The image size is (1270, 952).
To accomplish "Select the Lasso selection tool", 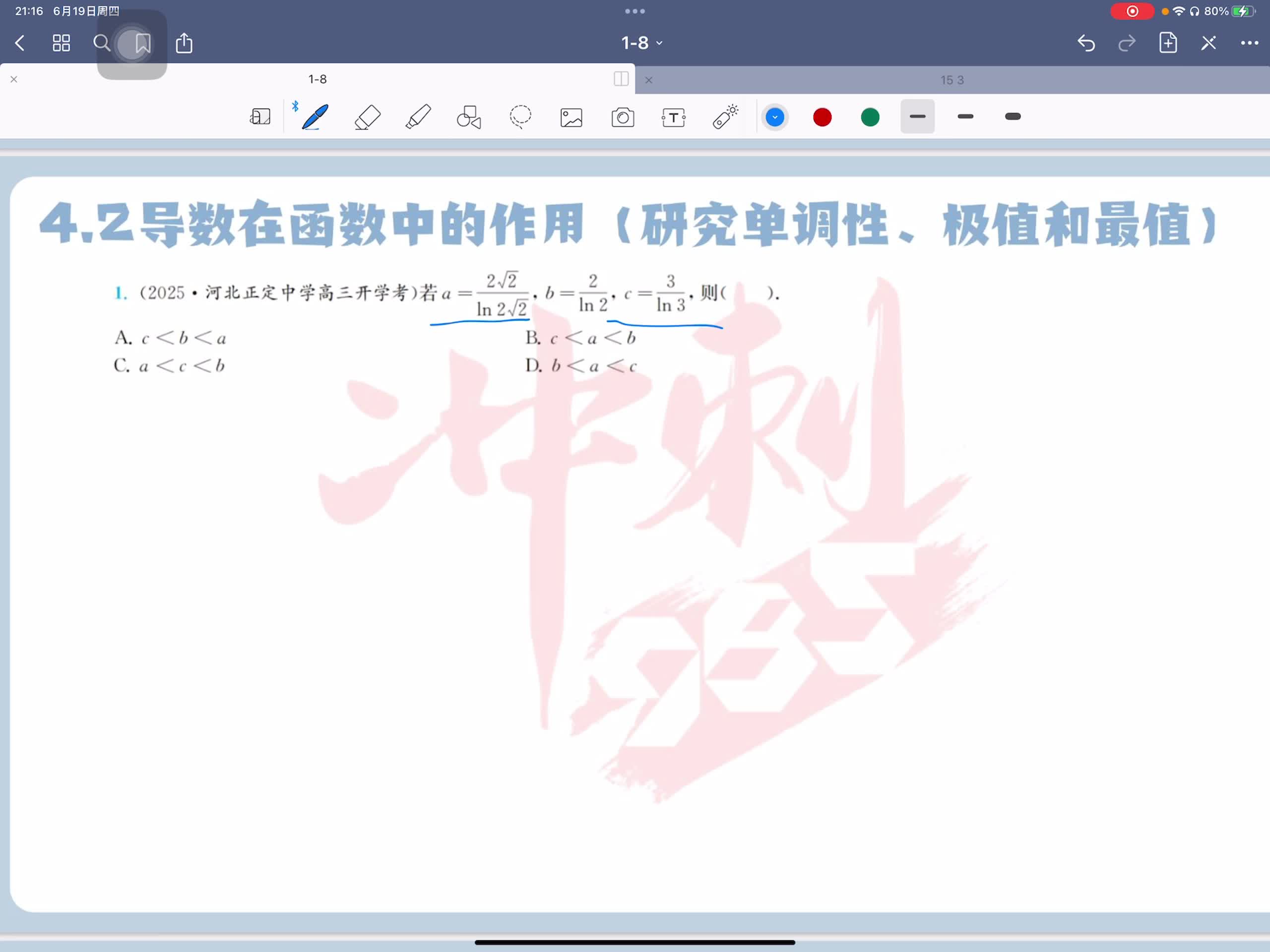I will 520,117.
